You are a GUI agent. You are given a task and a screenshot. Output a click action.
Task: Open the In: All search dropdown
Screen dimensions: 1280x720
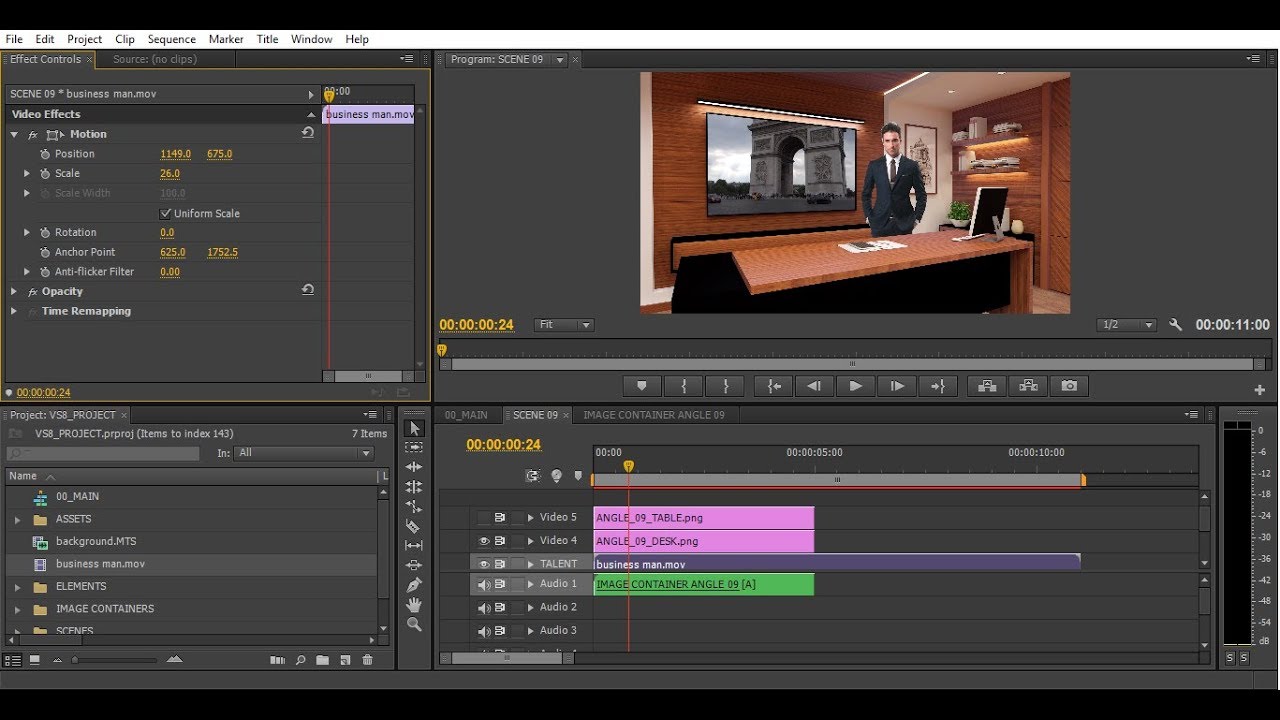tap(304, 453)
